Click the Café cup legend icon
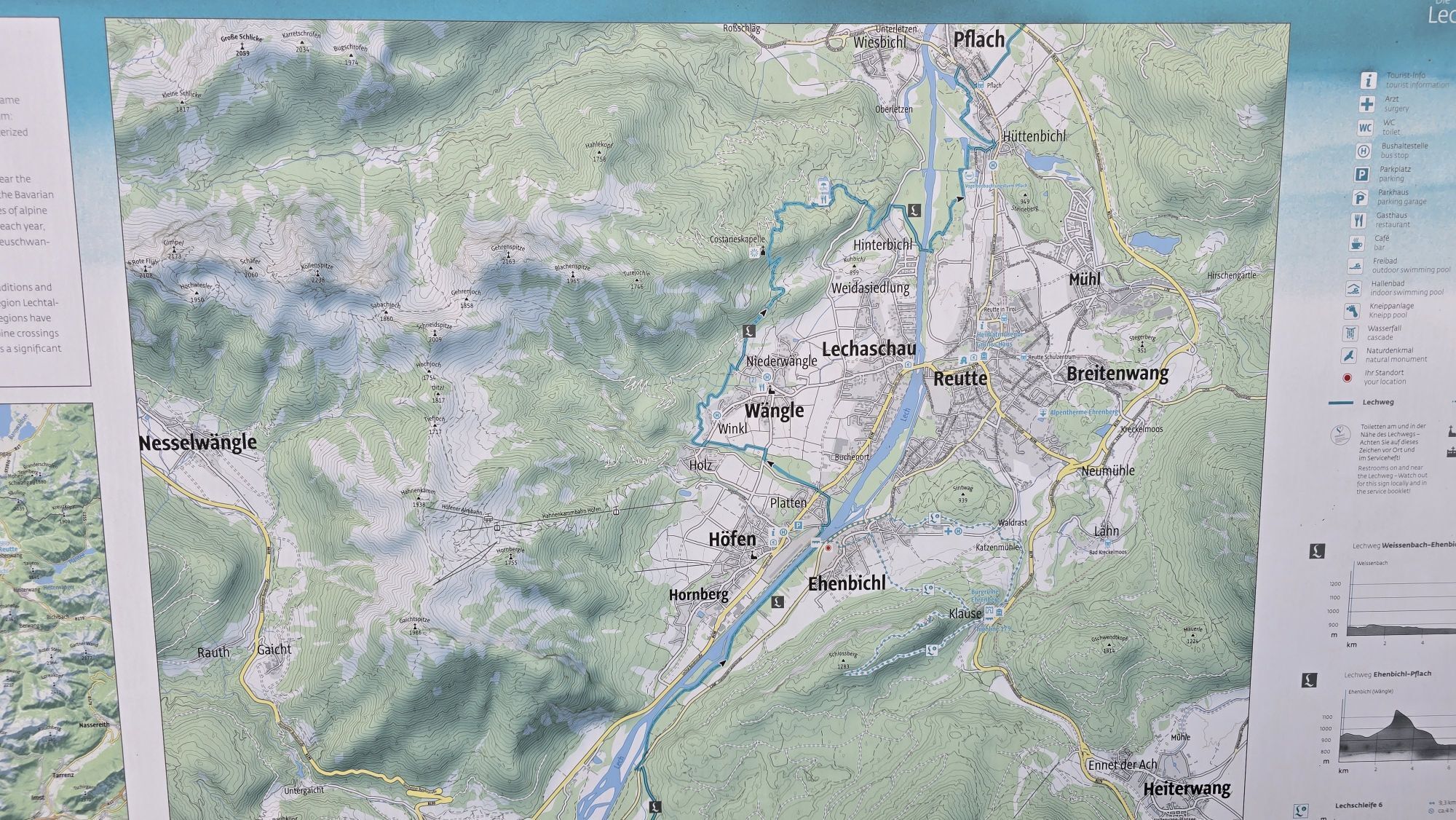Image resolution: width=1456 pixels, height=820 pixels. click(x=1356, y=243)
